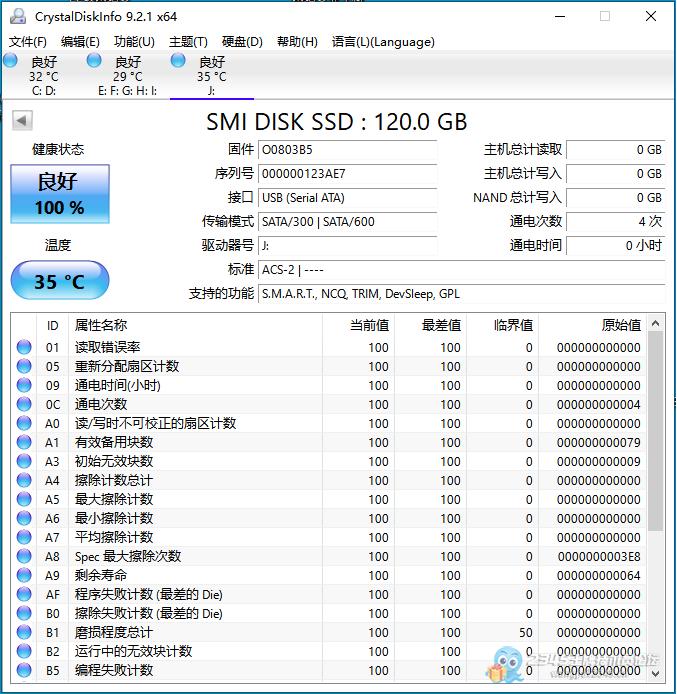This screenshot has height=694, width=677.
Task: Click status dot for A9 剩余寿命
Action: 24,575
